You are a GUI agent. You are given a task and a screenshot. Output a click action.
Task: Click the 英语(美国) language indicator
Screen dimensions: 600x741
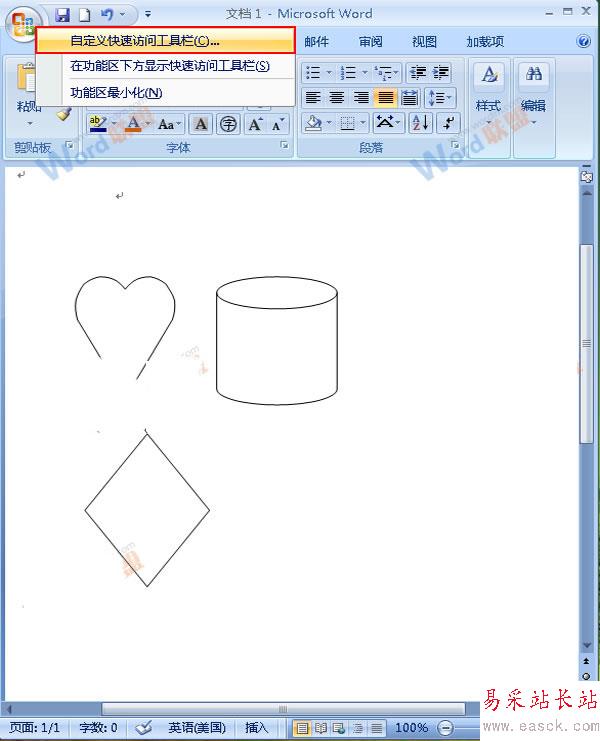coord(197,727)
